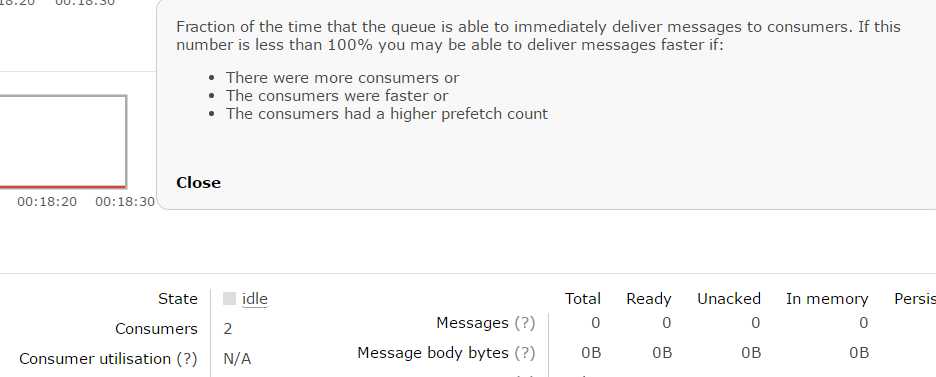Select the 00:18:30 label below the chart

[125, 202]
